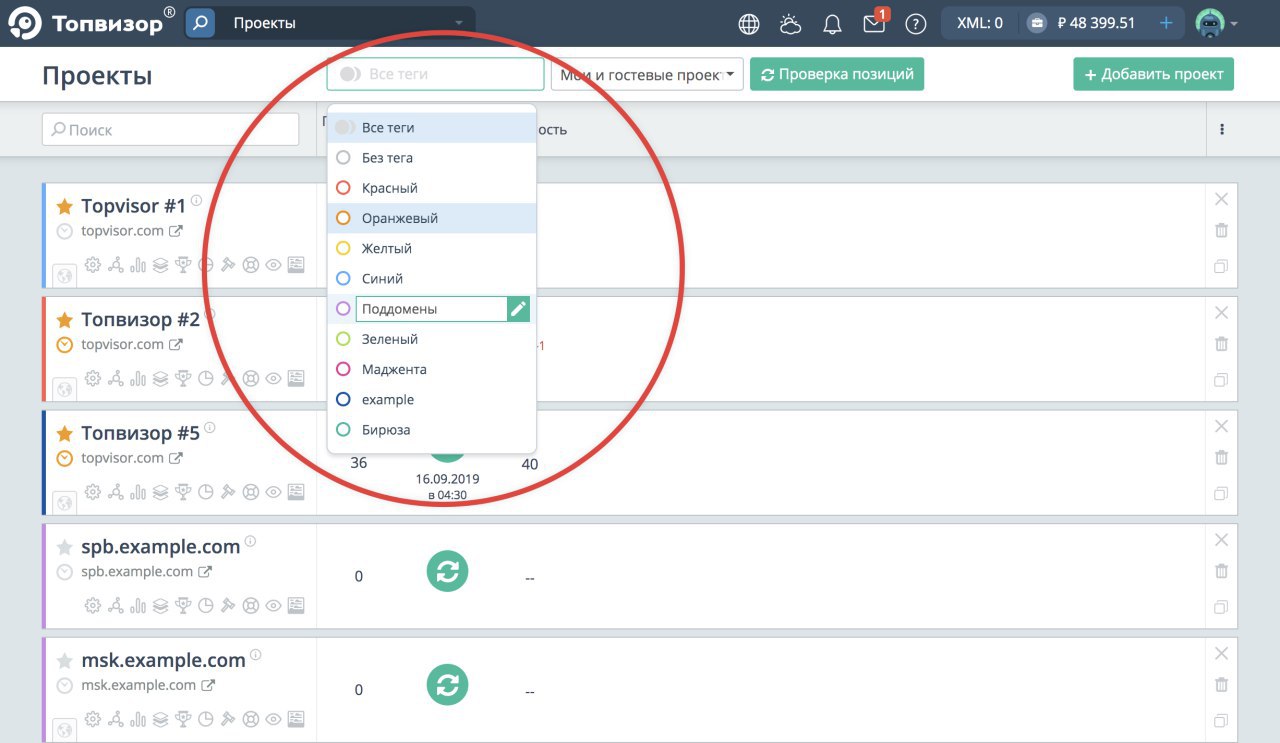Click the lifebuoy icon for Топвизор #5
Screen dimensions: 1280x743
point(250,492)
